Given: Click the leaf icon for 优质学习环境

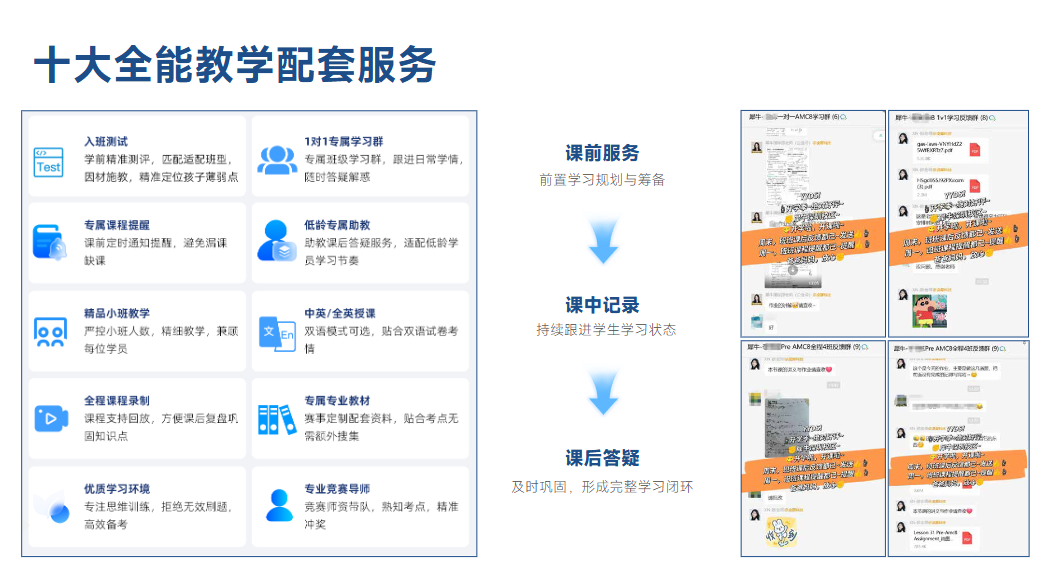Looking at the screenshot, I should [52, 507].
